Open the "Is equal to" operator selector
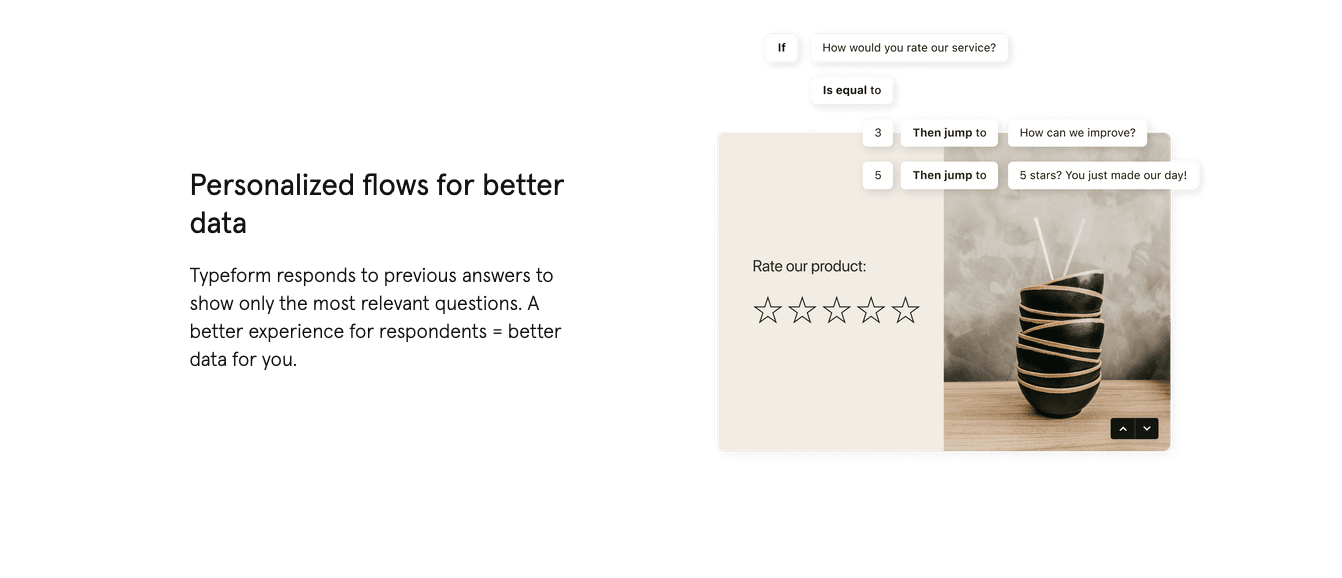 point(851,90)
